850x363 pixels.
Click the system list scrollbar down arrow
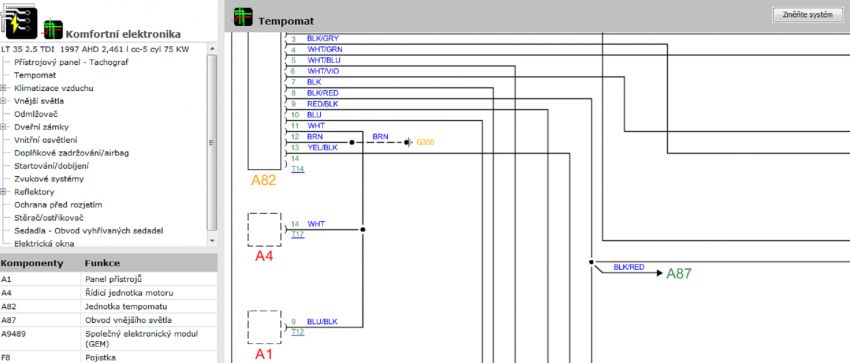(212, 240)
